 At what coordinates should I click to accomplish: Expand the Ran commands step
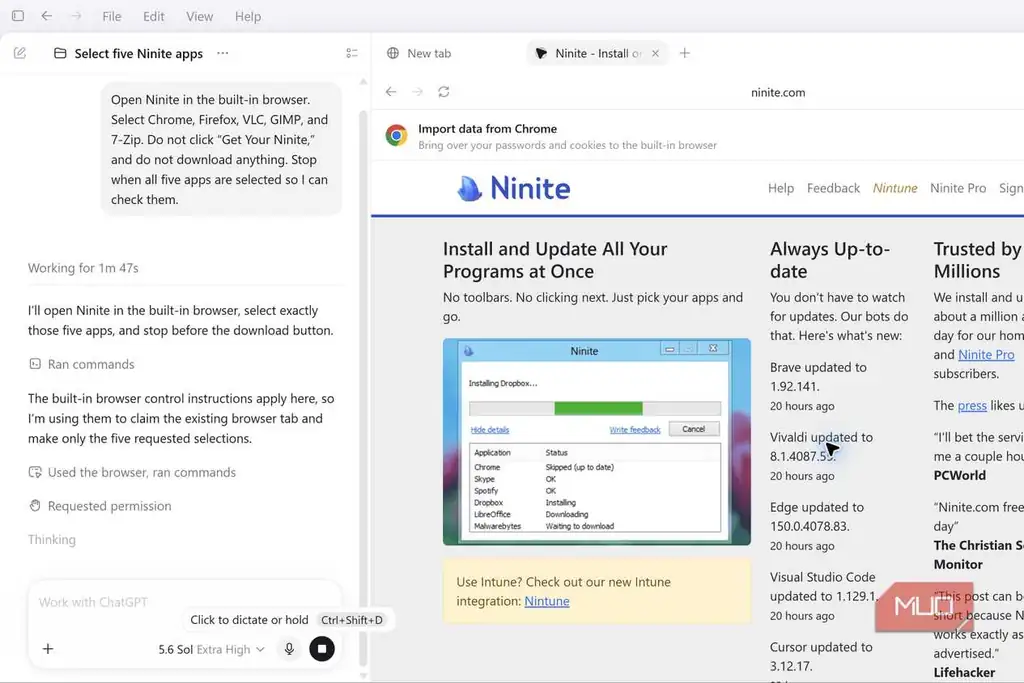[82, 364]
